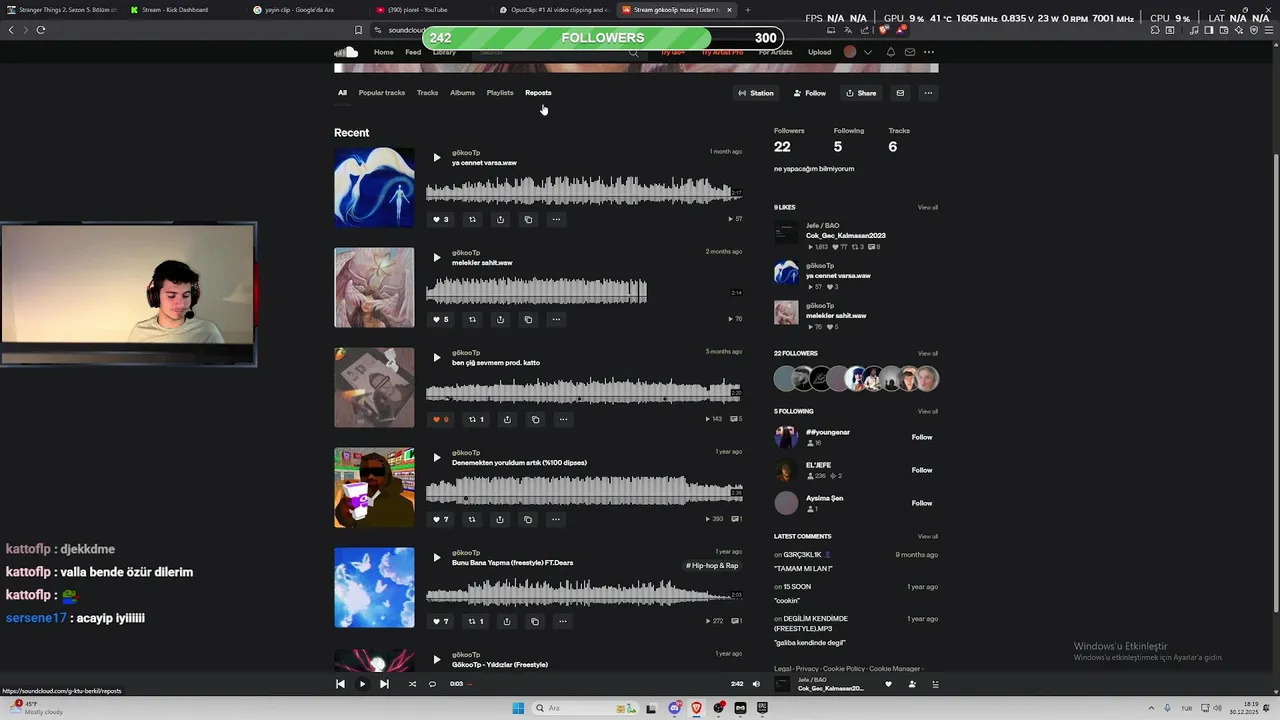Switch to the Albums tab
1280x720 pixels.
462,93
